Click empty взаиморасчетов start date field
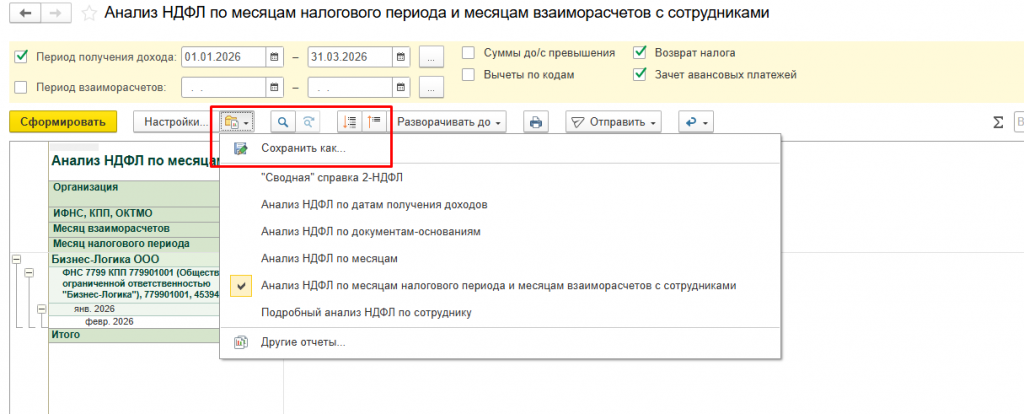The height and width of the screenshot is (414, 1024). 223,87
